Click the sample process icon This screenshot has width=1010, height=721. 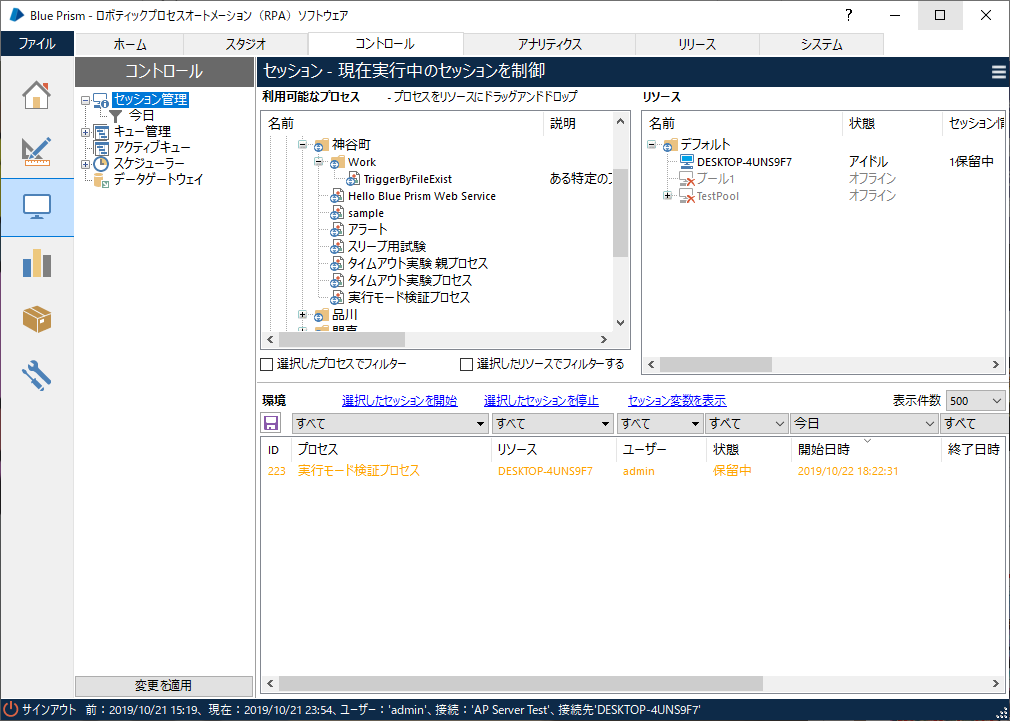(338, 213)
